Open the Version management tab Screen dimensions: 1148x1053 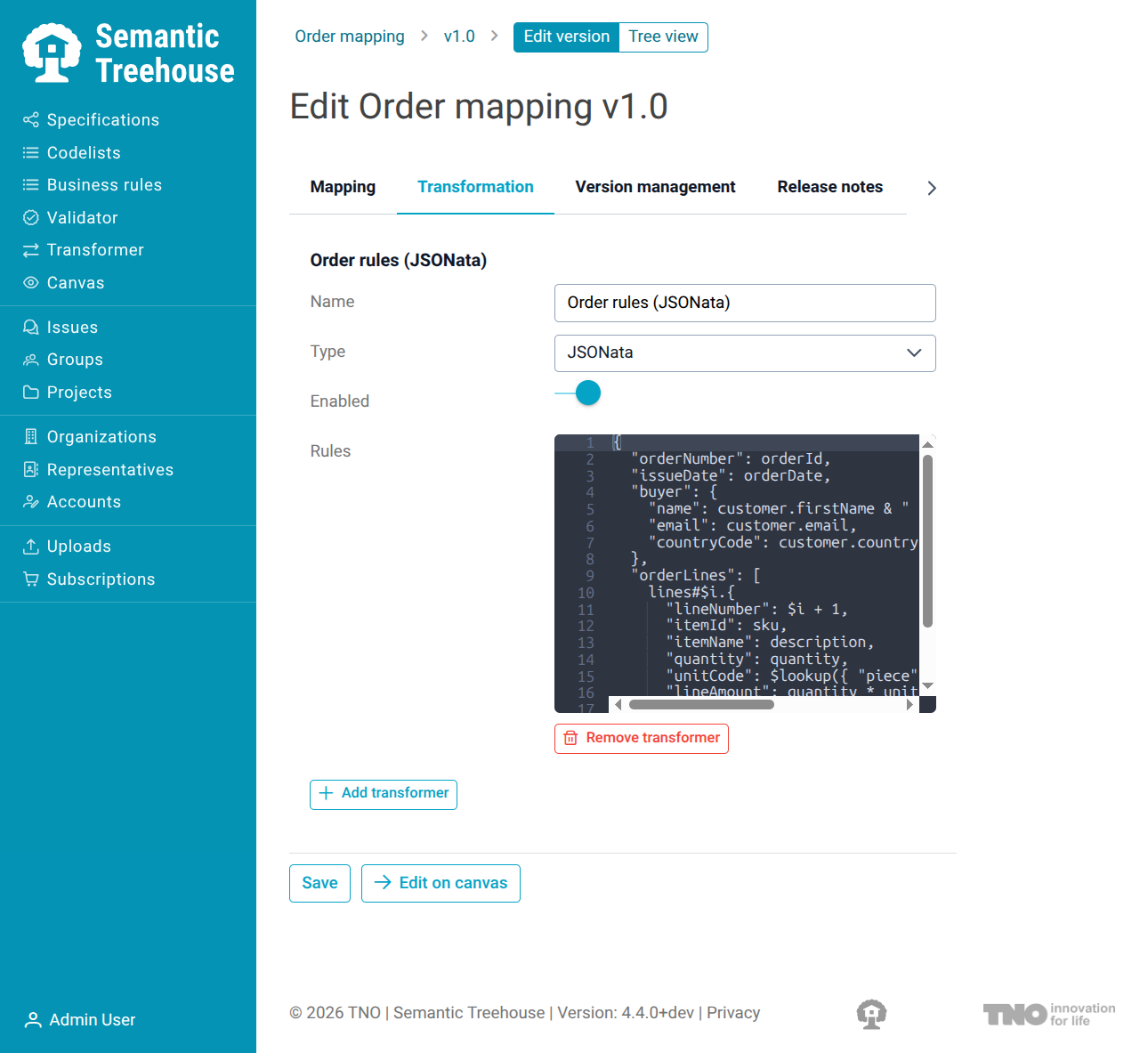point(655,187)
